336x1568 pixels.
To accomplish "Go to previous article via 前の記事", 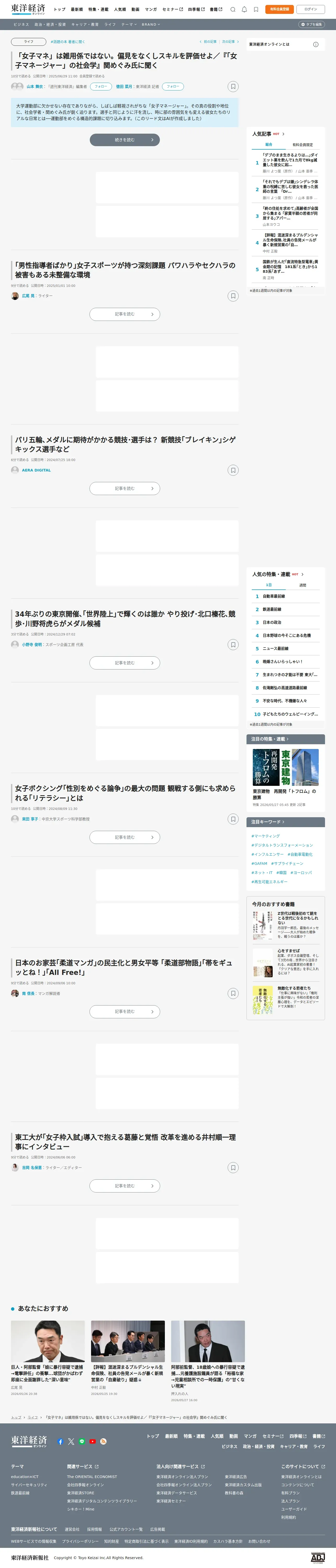I will [208, 42].
